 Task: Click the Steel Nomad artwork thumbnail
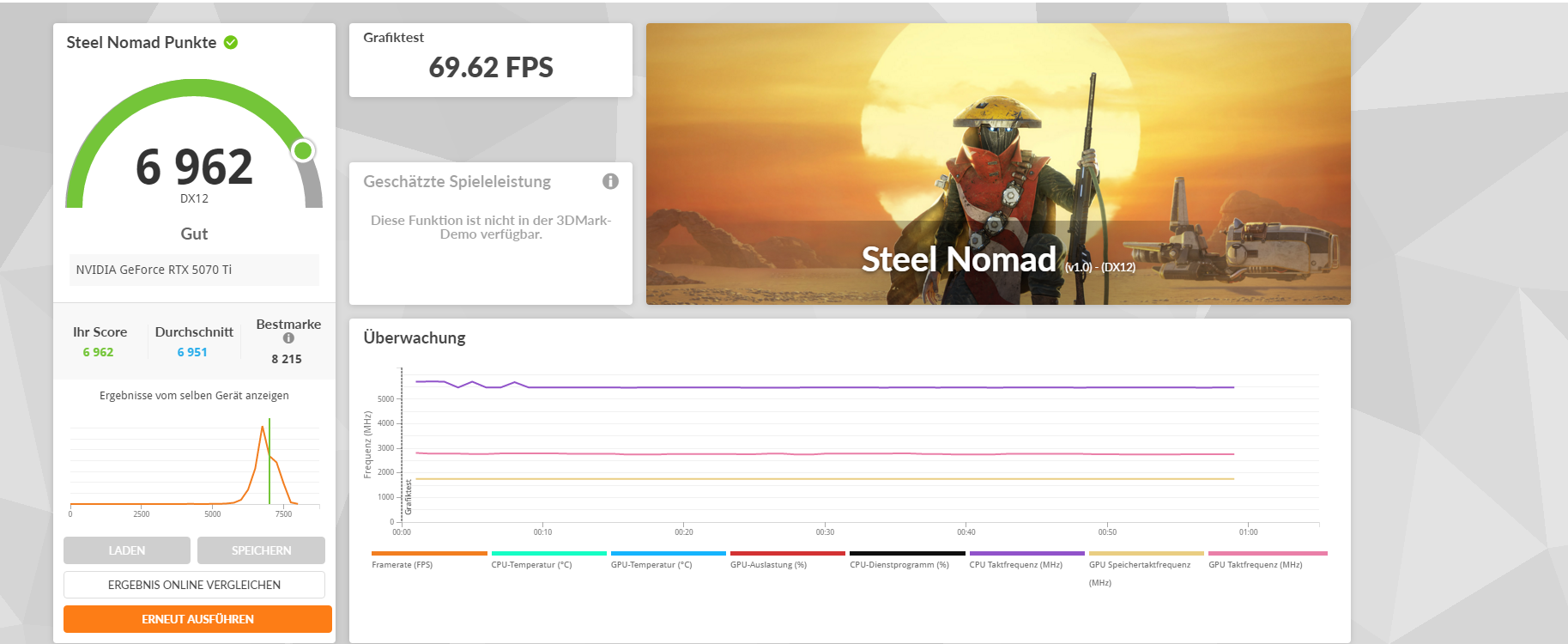(x=998, y=164)
